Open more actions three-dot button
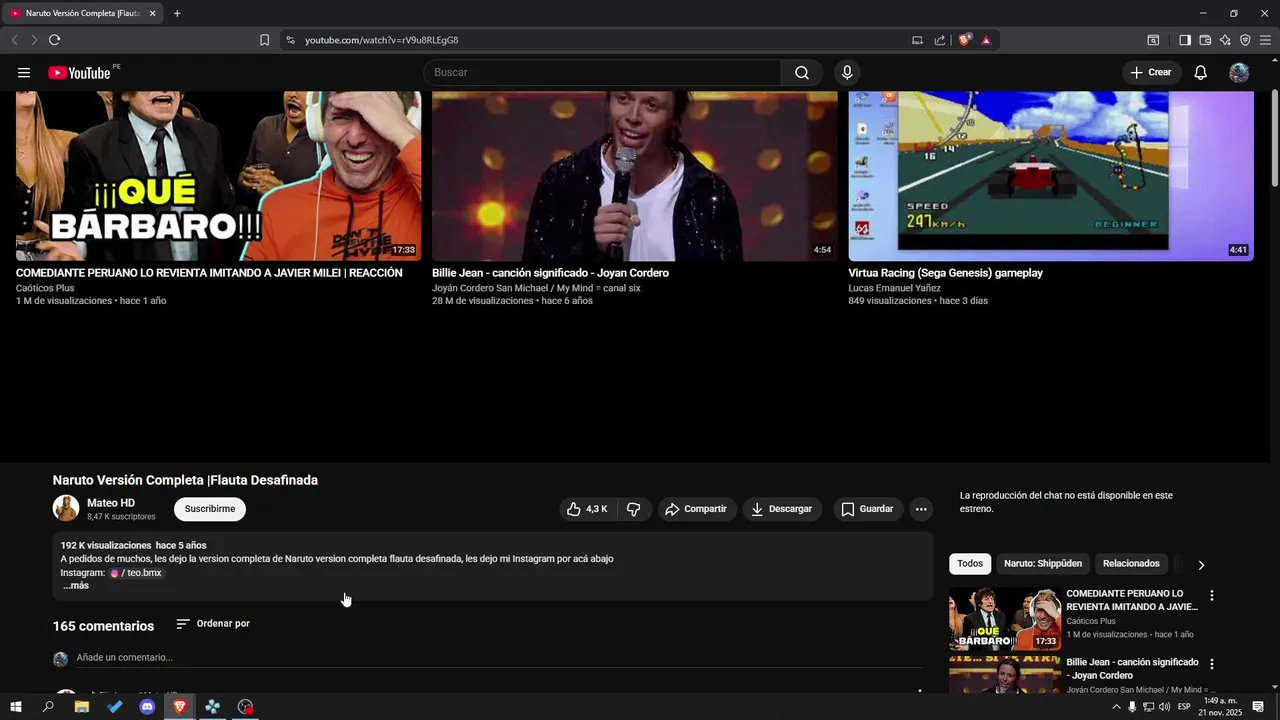This screenshot has height=720, width=1280. 921,509
